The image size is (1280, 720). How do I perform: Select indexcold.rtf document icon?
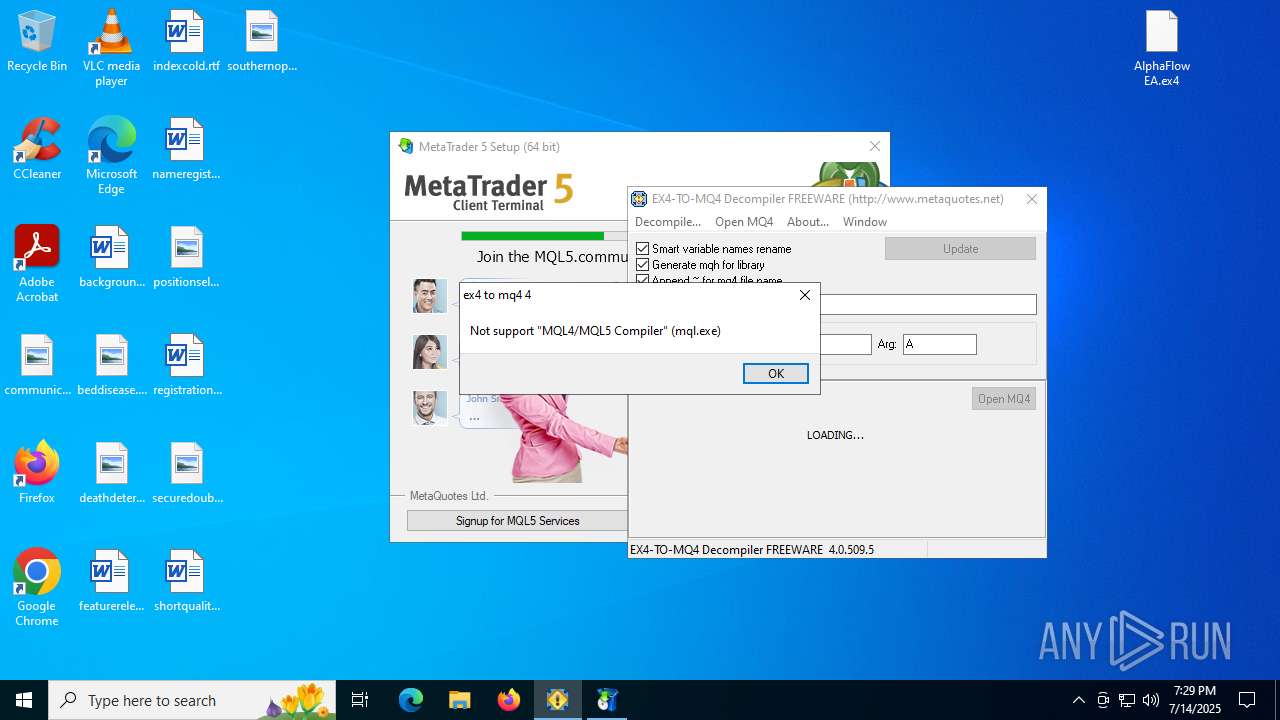(x=186, y=41)
